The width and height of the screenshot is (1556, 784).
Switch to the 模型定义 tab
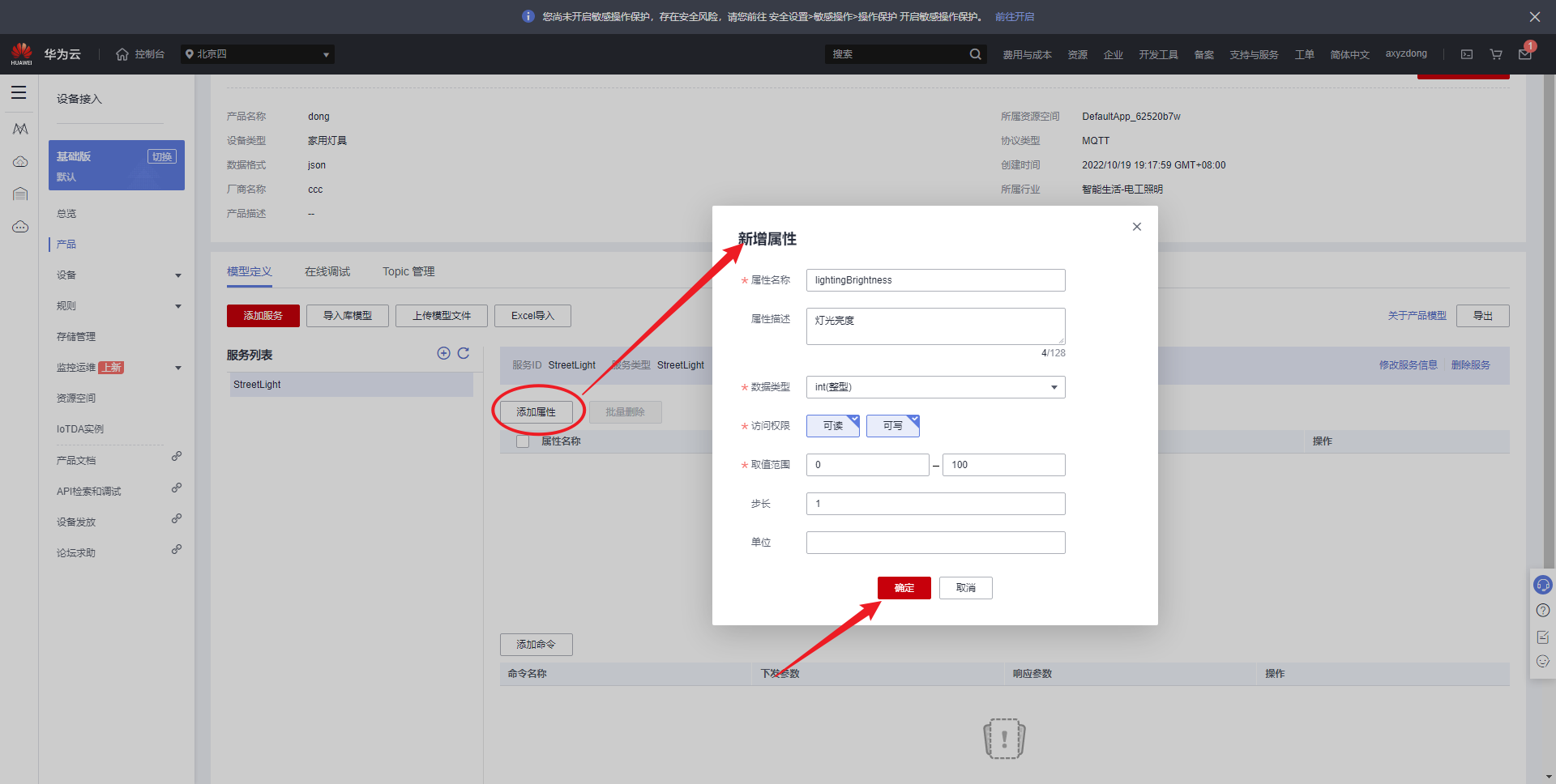(x=250, y=271)
